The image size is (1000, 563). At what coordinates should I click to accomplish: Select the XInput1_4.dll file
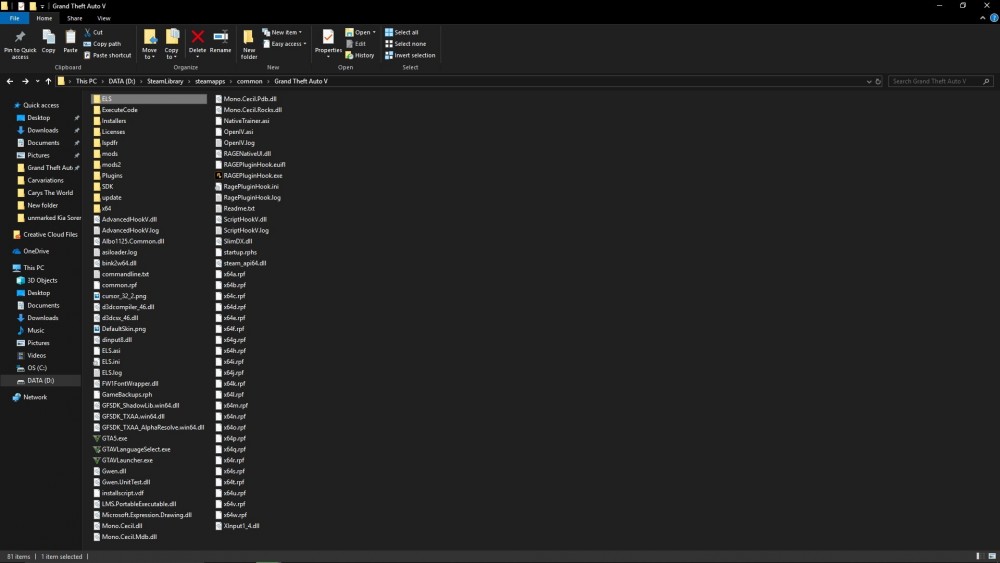pos(237,525)
